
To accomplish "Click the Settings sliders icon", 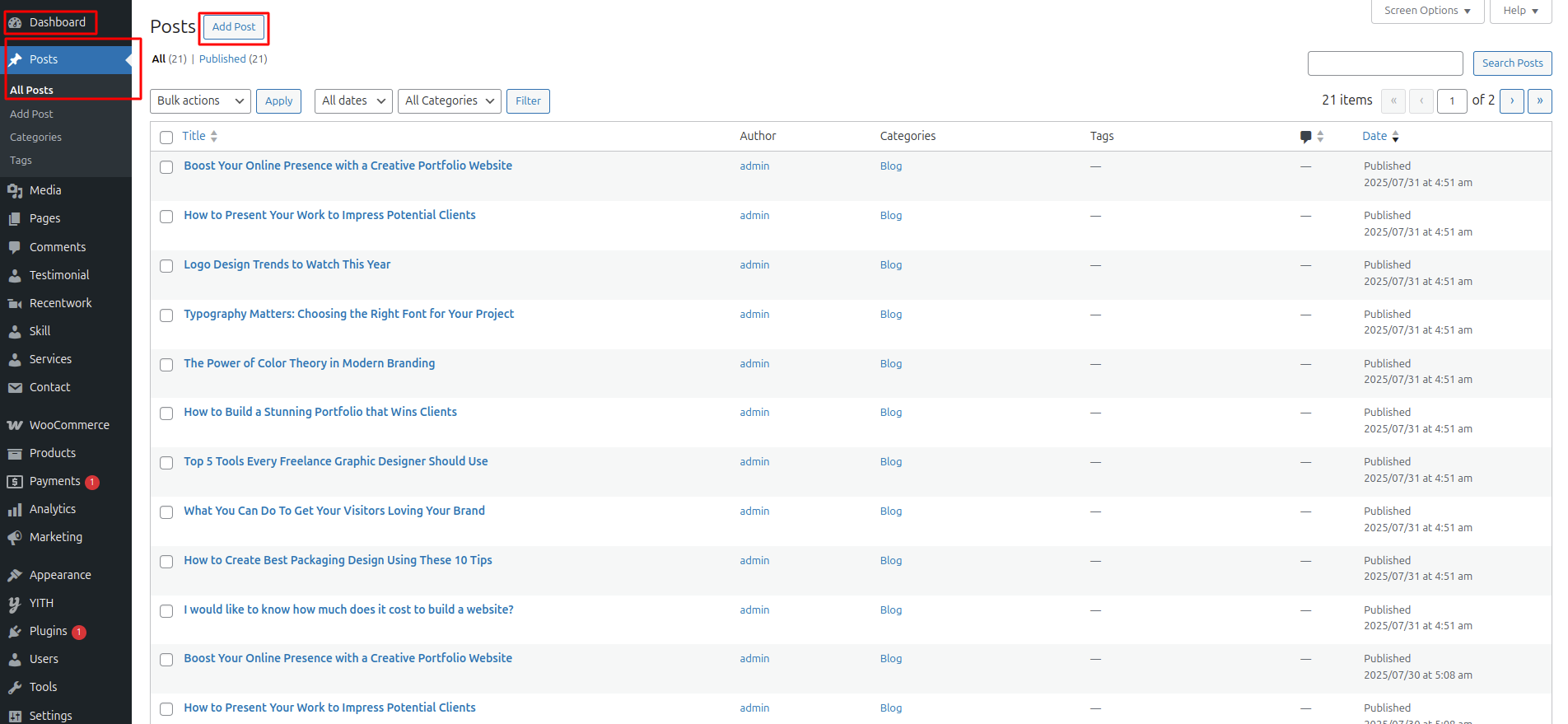I will (x=15, y=716).
